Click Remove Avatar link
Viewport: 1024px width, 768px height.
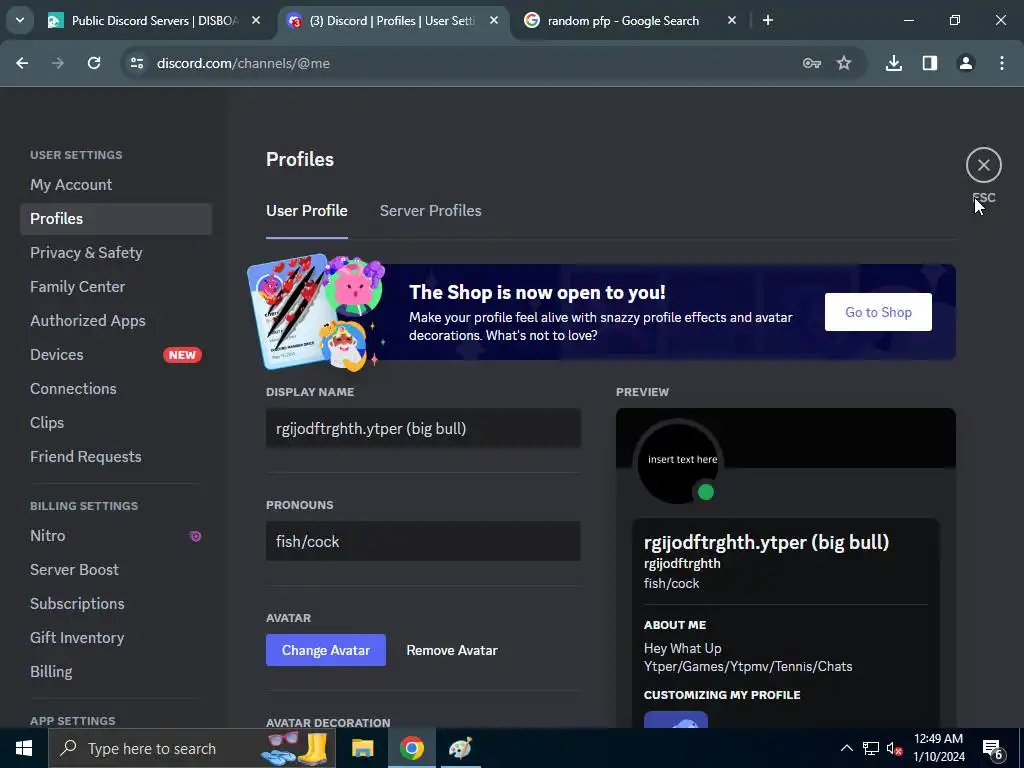pos(452,650)
